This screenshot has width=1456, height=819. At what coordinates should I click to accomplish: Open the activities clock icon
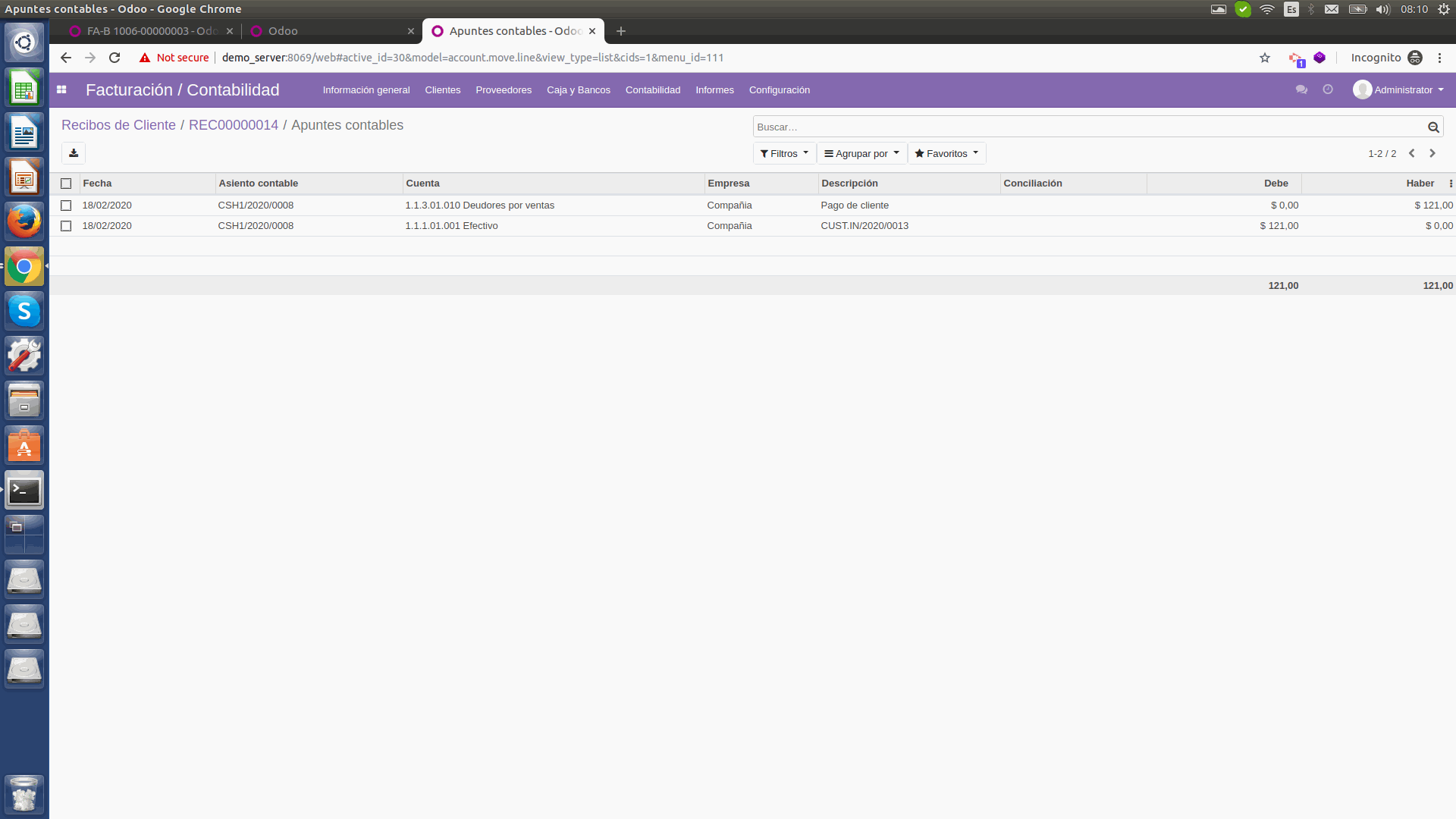tap(1328, 89)
